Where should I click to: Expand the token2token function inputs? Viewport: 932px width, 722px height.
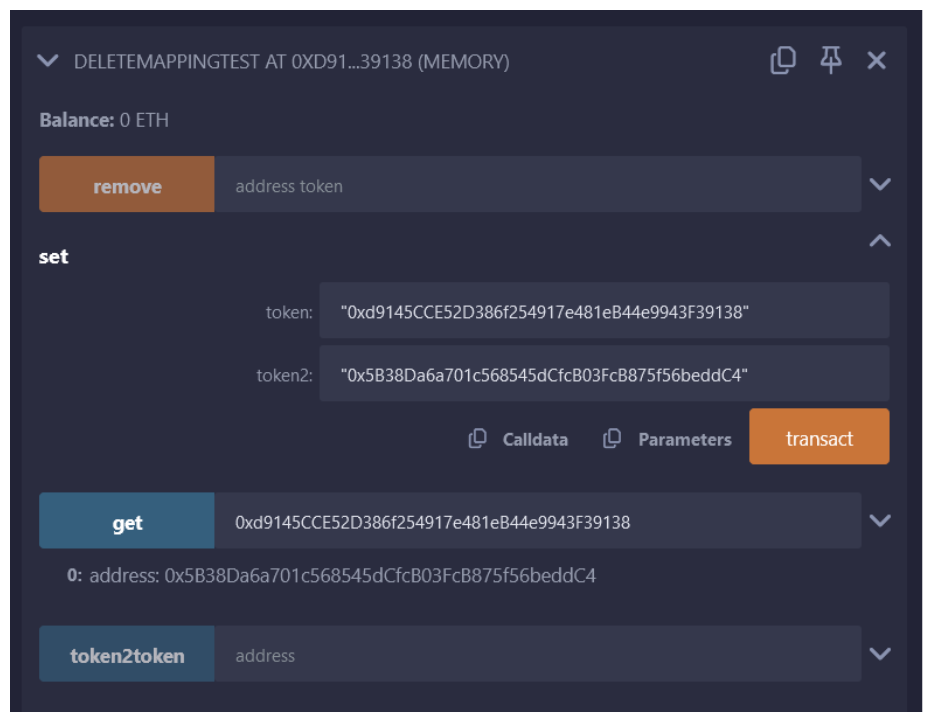880,654
